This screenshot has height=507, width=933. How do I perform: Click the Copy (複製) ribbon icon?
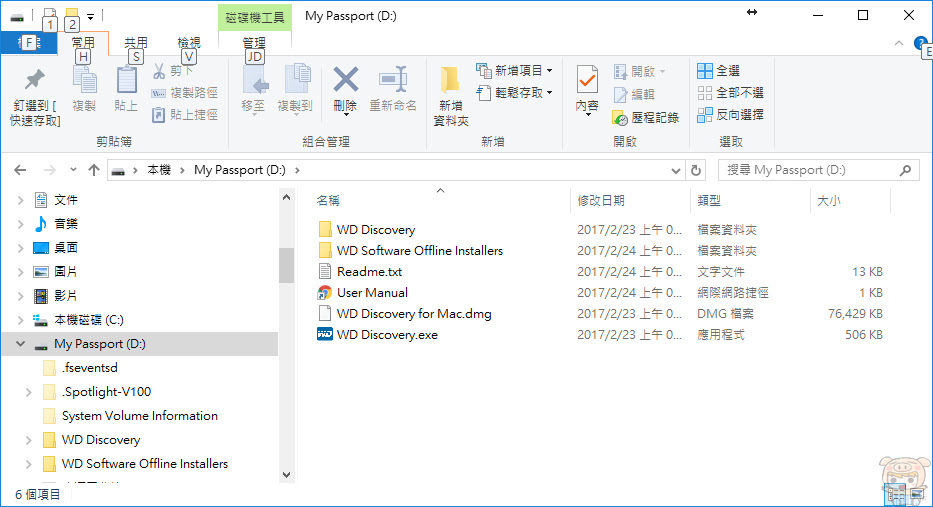[84, 80]
